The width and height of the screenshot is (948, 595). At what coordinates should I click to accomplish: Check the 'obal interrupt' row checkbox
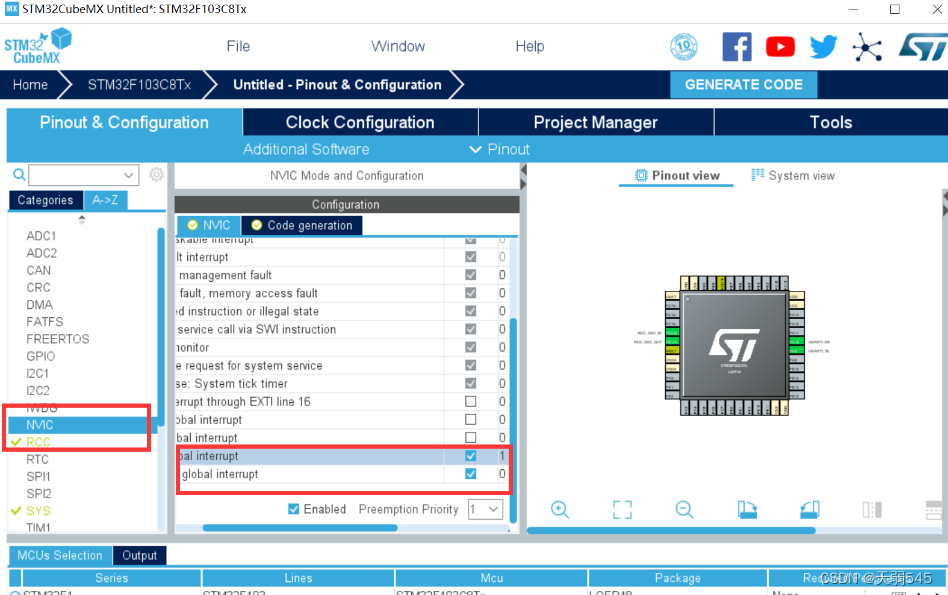[470, 420]
